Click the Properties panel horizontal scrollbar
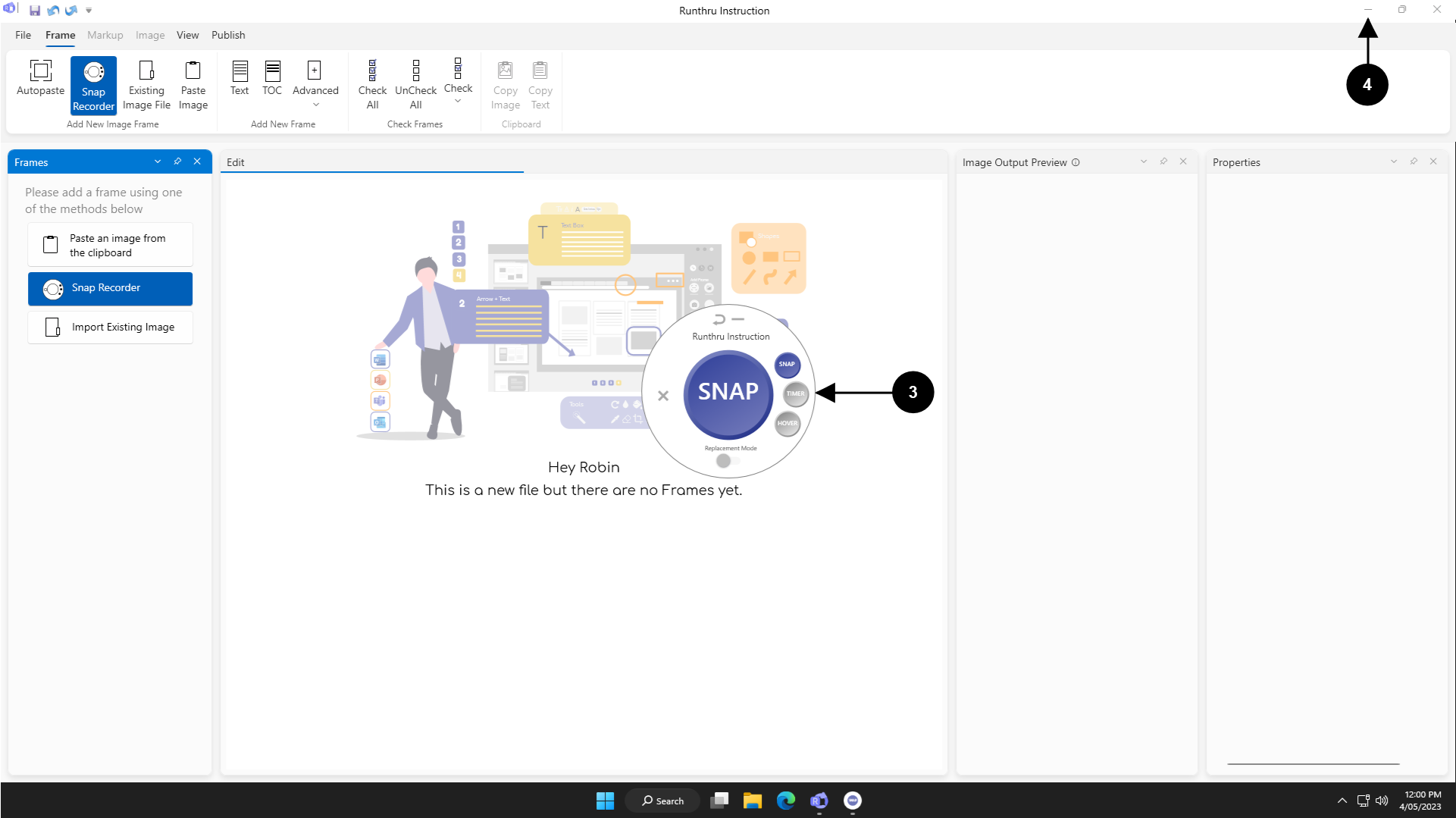1456x818 pixels. click(1313, 764)
